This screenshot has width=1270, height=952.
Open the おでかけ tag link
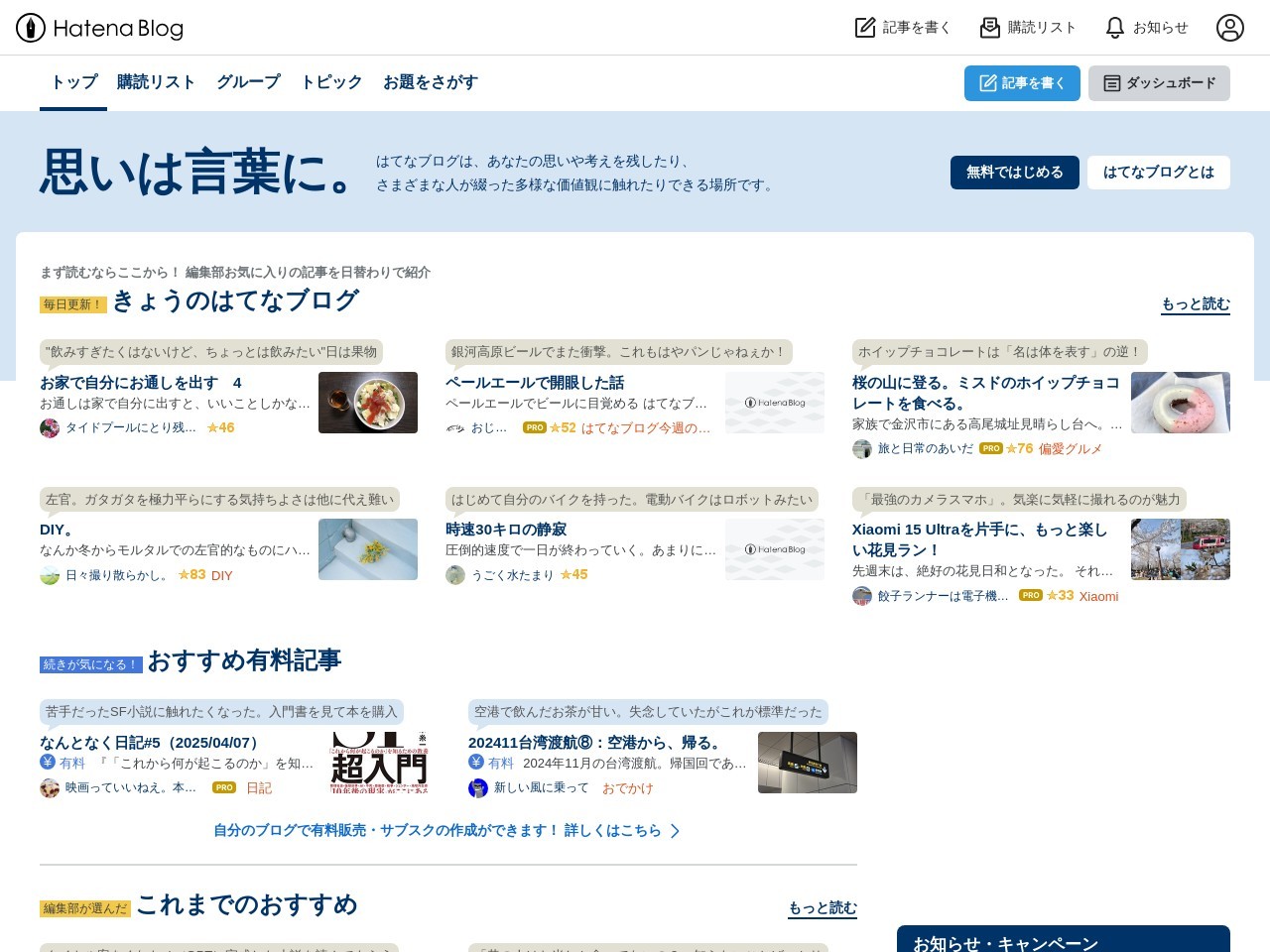[628, 788]
